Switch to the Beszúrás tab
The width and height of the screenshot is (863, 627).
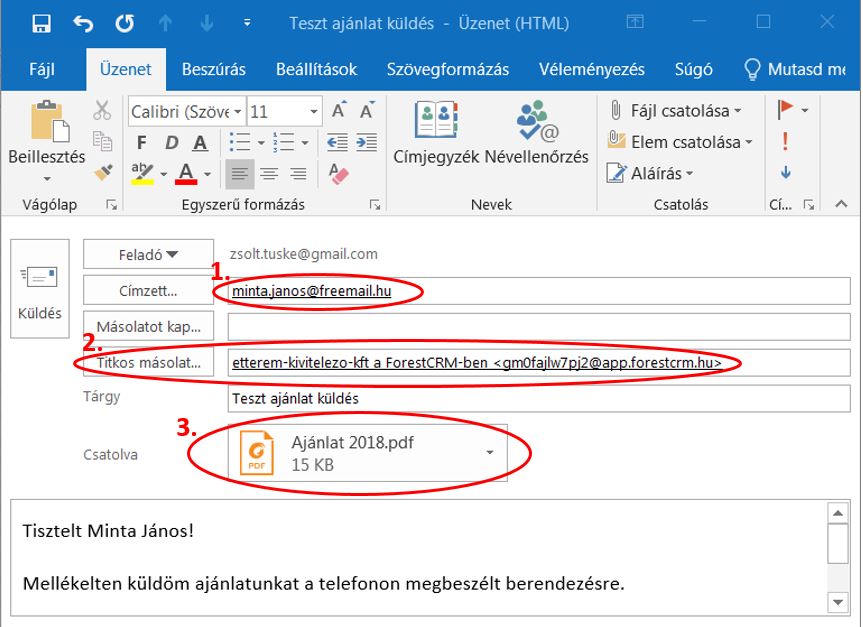pyautogui.click(x=214, y=69)
